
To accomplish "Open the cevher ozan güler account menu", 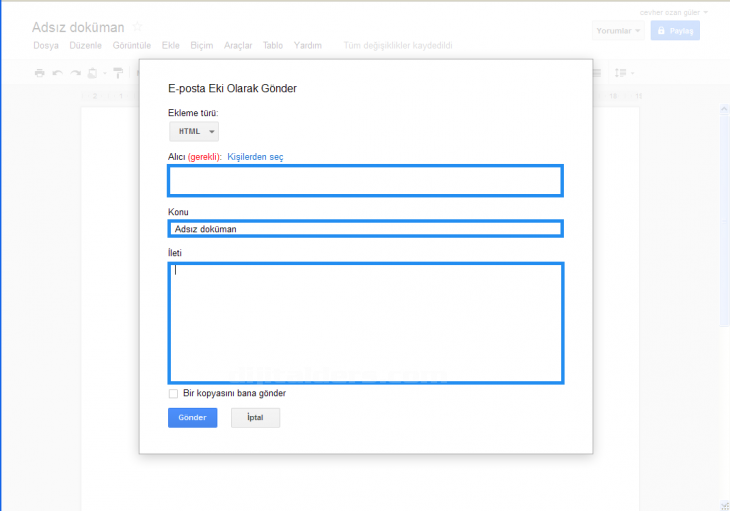I will coord(674,13).
